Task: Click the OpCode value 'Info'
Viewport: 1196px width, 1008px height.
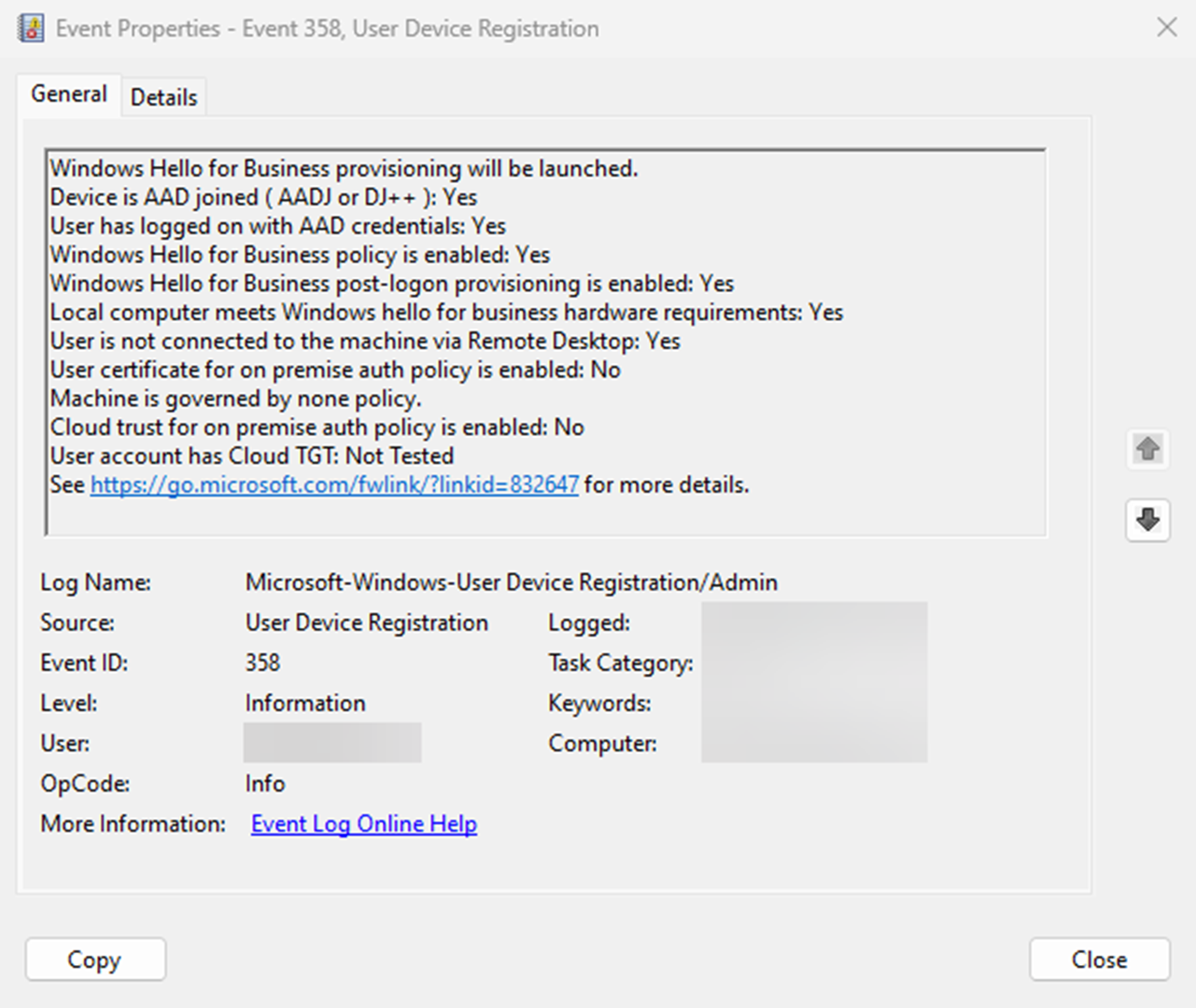Action: coord(265,784)
